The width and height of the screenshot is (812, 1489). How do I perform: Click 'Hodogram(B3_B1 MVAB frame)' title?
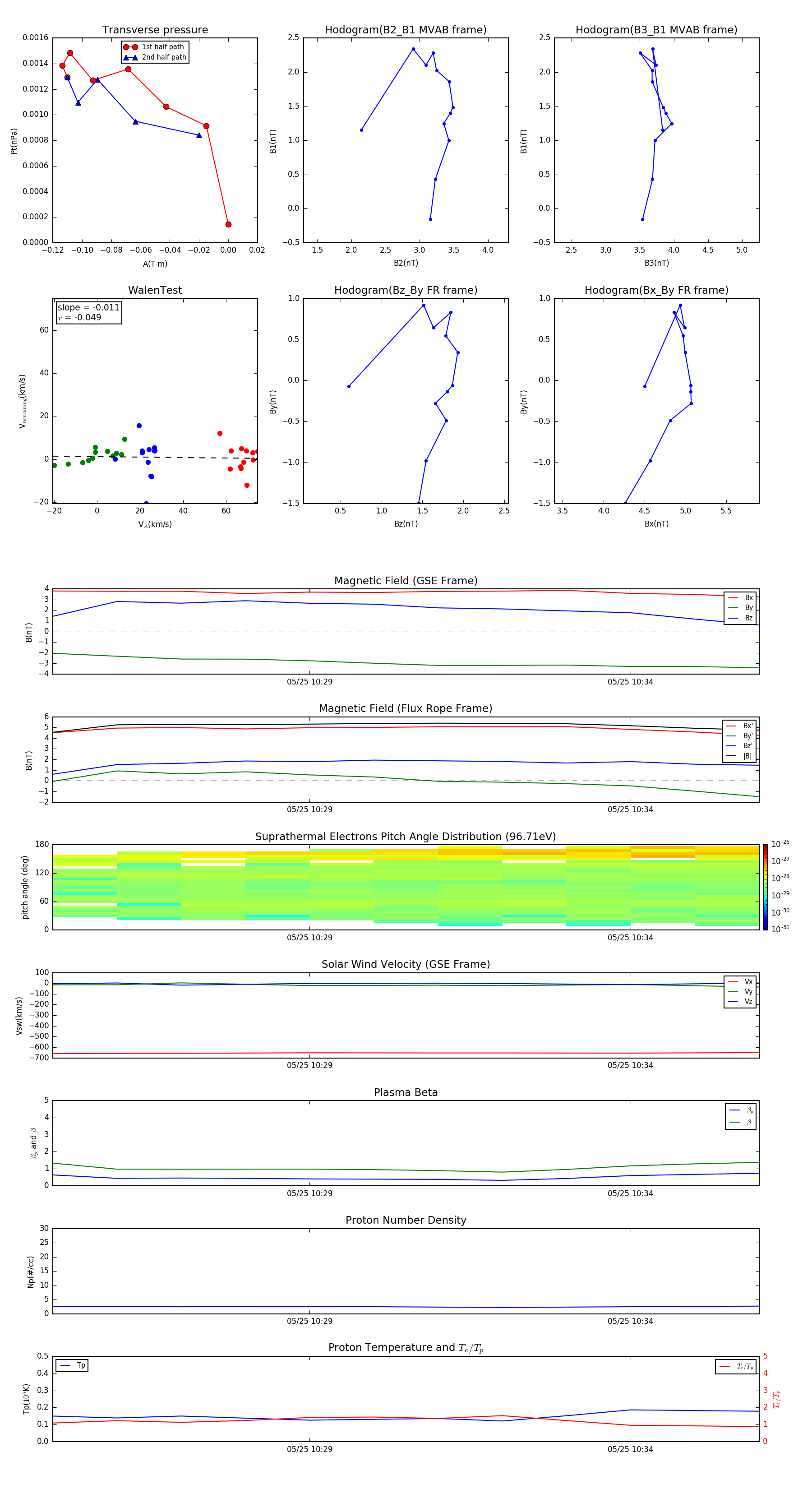(x=656, y=30)
